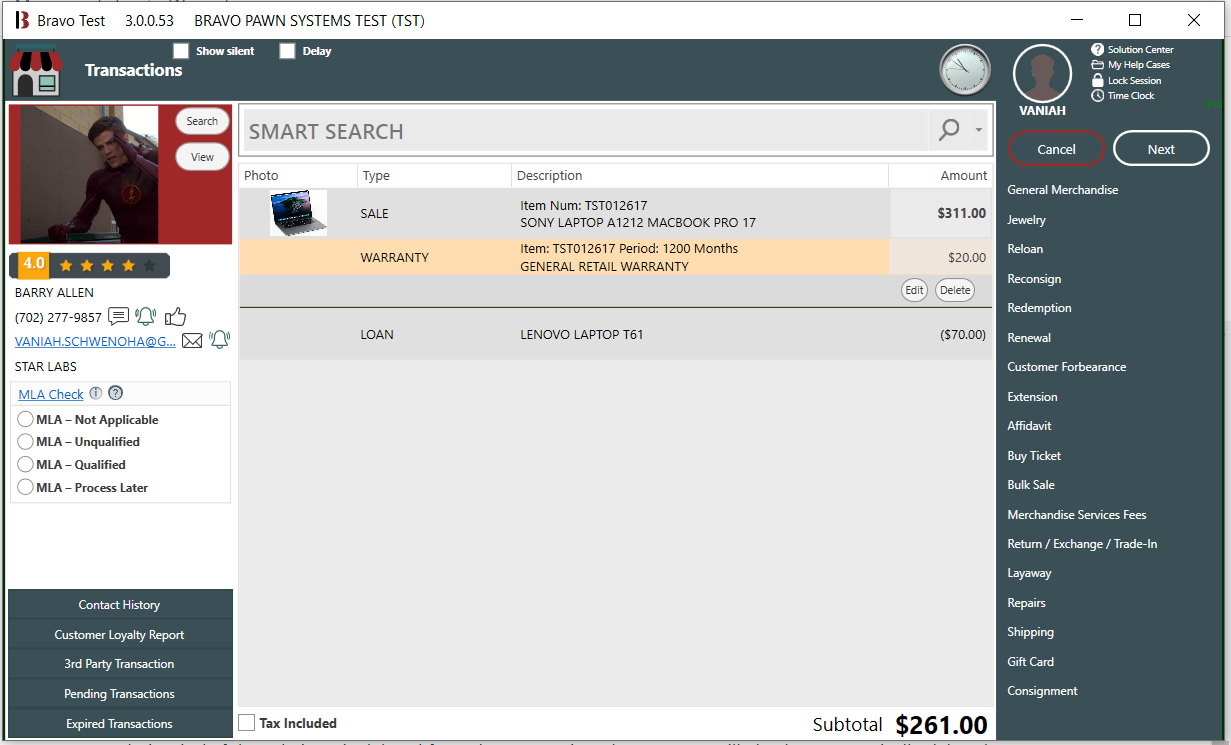Viewport: 1231px width, 745px height.
Task: Click the Transactions storefront icon
Action: click(x=36, y=73)
